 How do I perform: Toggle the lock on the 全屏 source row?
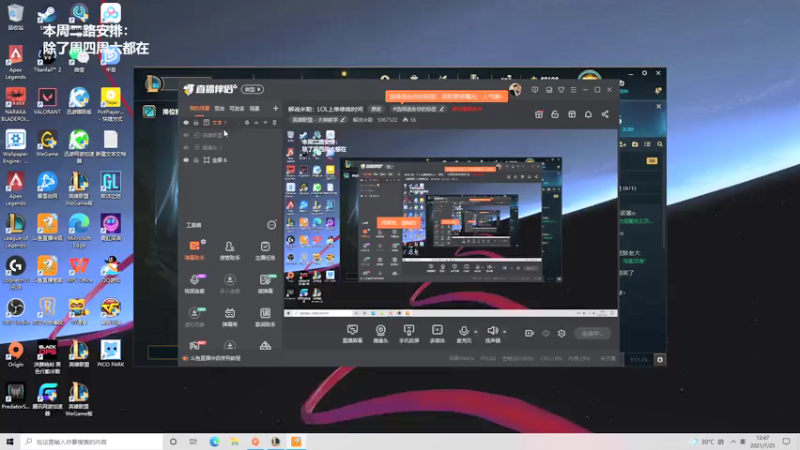(195, 160)
